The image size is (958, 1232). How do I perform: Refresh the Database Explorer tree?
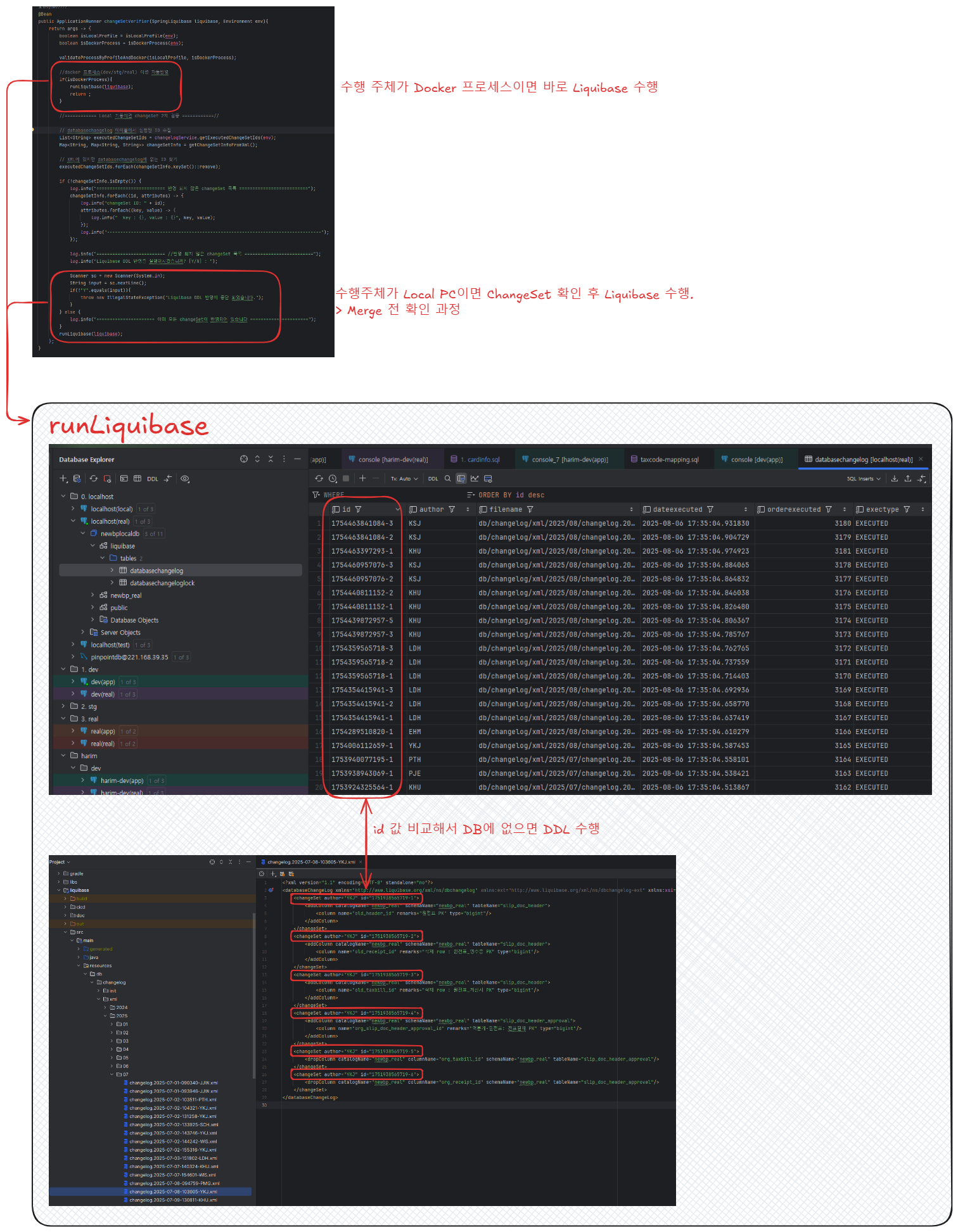pyautogui.click(x=94, y=479)
